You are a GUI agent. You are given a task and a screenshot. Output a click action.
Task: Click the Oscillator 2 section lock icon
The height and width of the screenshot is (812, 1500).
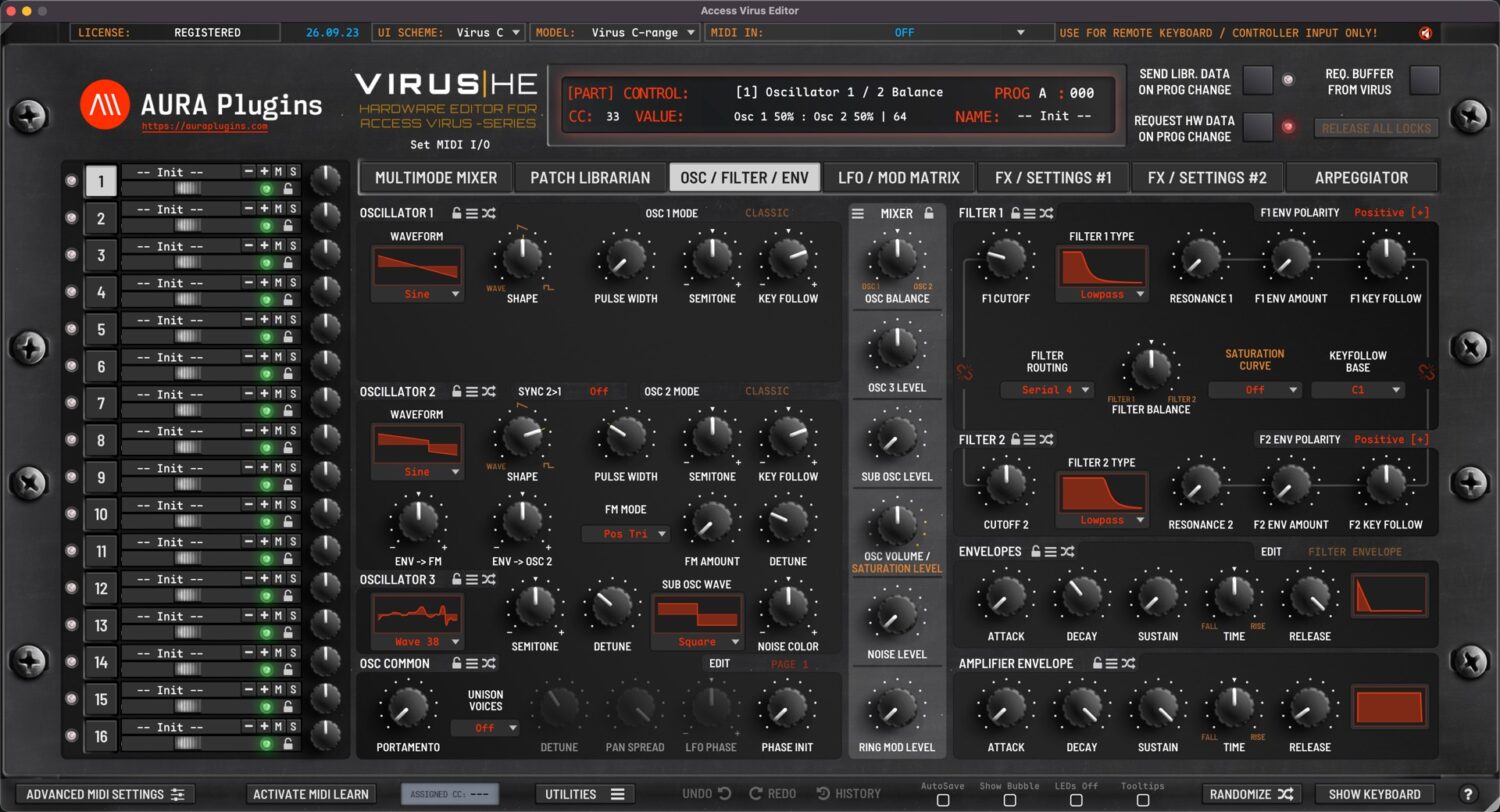click(456, 391)
